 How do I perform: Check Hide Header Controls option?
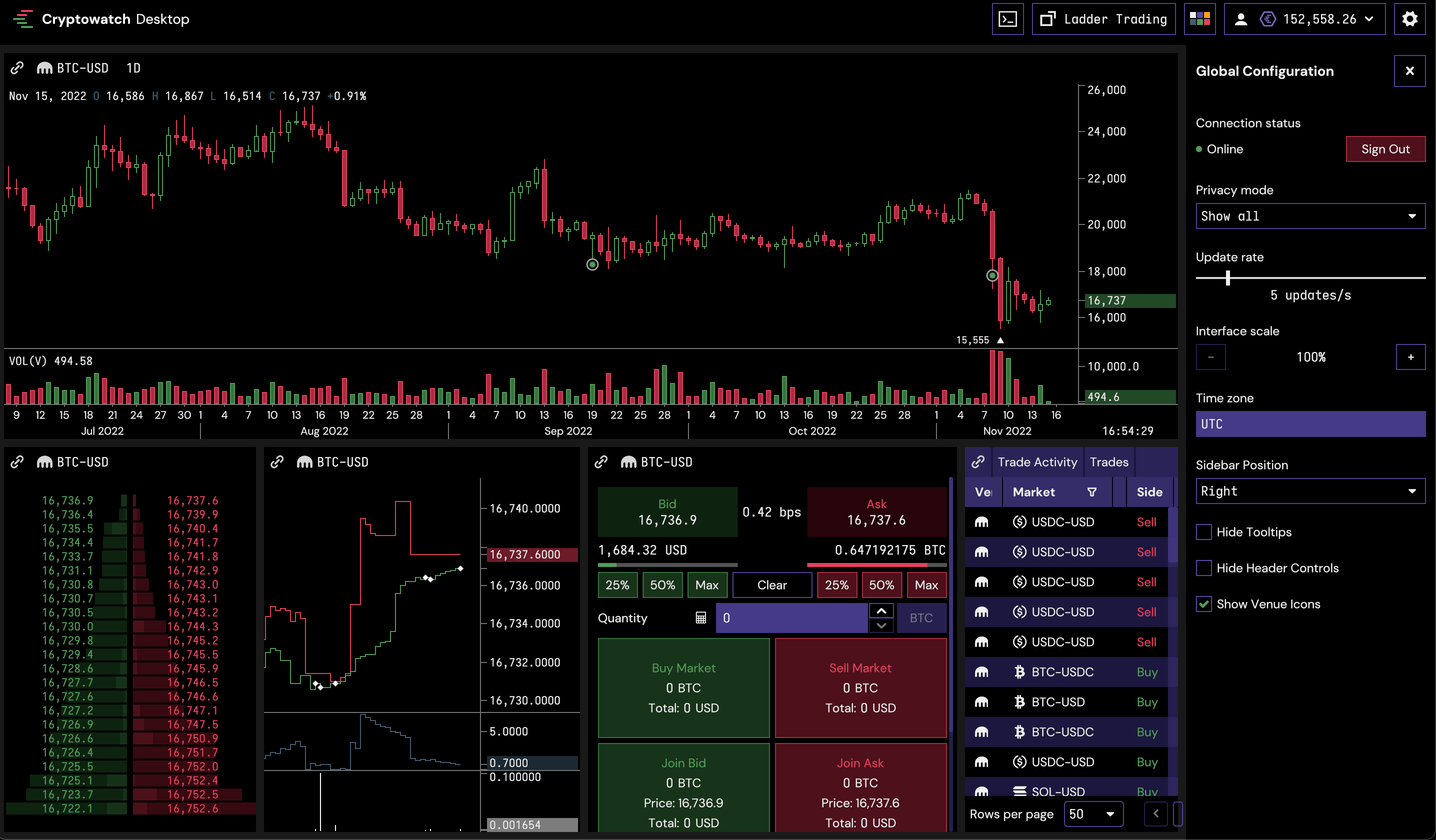(x=1203, y=567)
